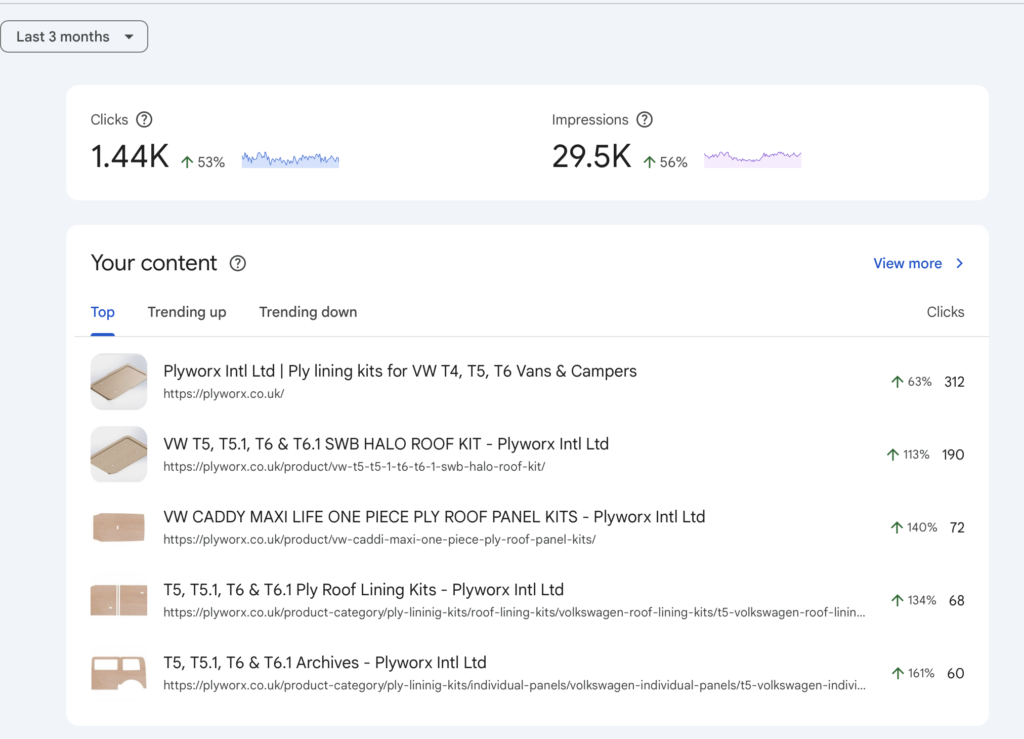Click the 68 clicks count
The height and width of the screenshot is (739, 1024).
coord(957,601)
